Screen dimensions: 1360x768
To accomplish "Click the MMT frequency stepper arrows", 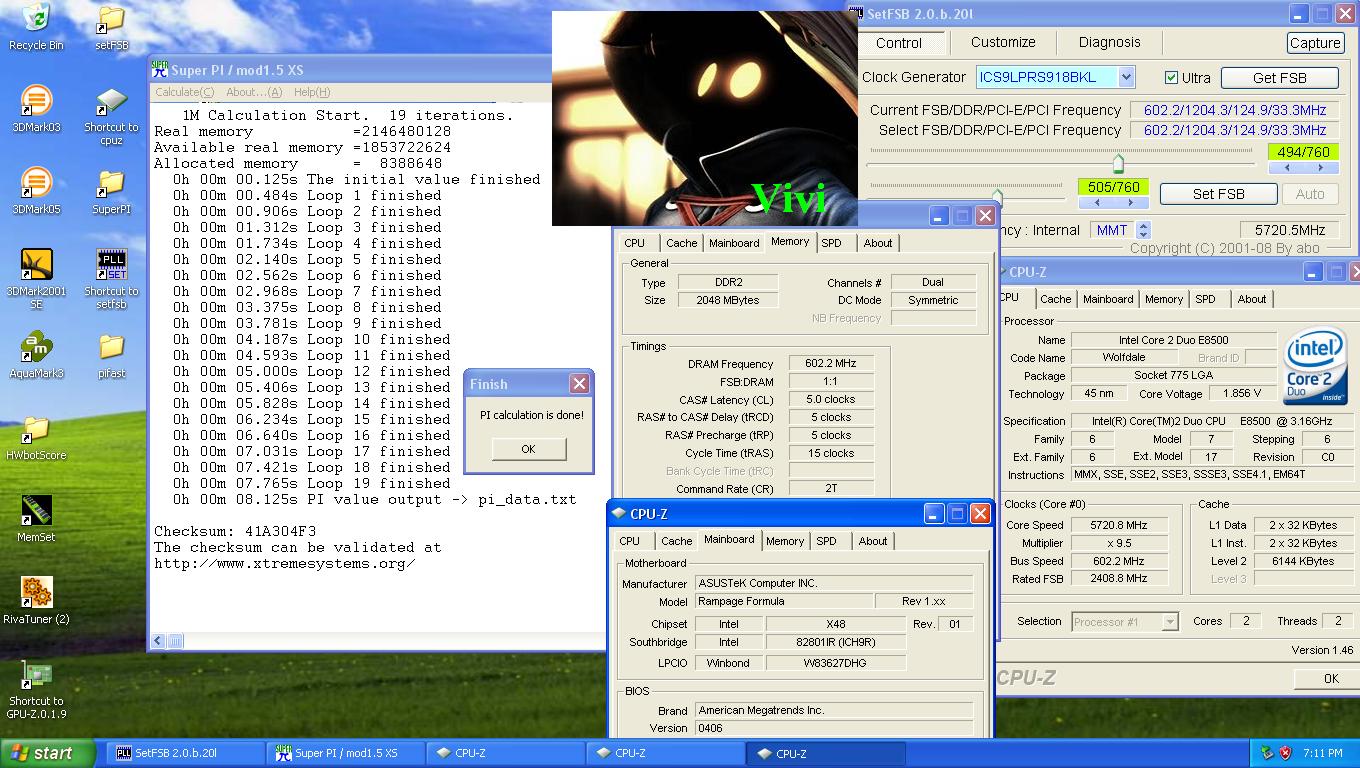I will pyautogui.click(x=1144, y=230).
